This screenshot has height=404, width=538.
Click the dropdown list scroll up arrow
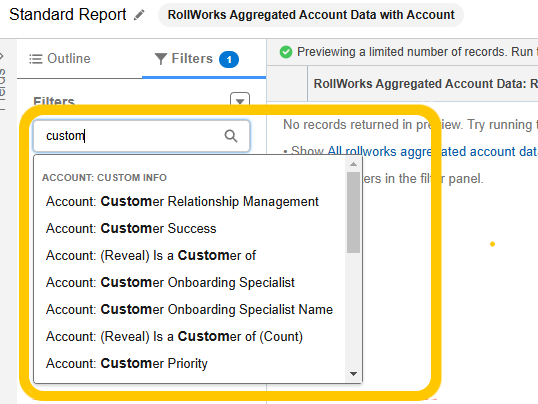(353, 164)
